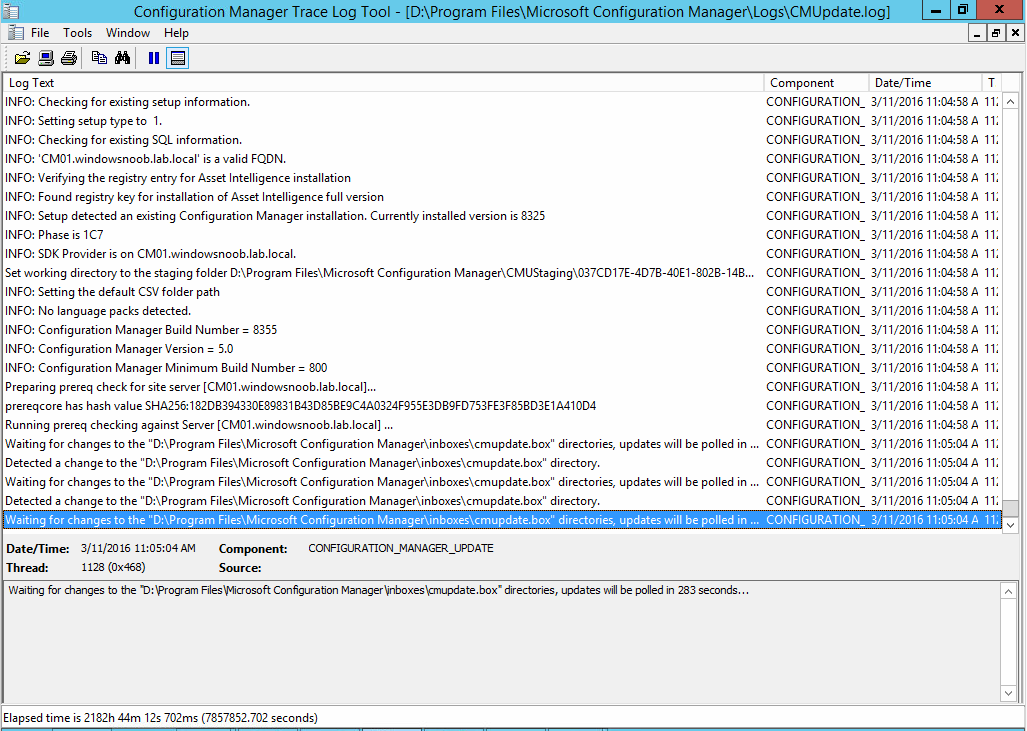Click the log list scroll-down arrow

tap(1011, 525)
